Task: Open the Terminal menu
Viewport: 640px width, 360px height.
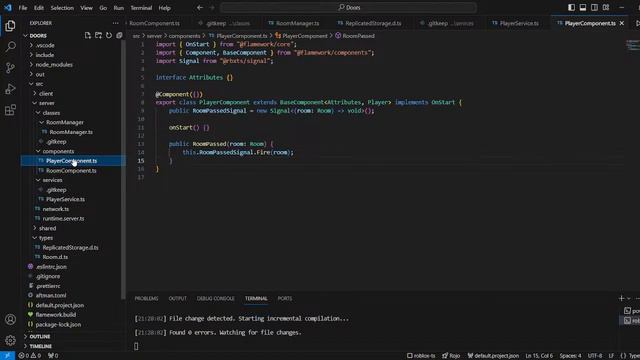Action: coord(141,8)
